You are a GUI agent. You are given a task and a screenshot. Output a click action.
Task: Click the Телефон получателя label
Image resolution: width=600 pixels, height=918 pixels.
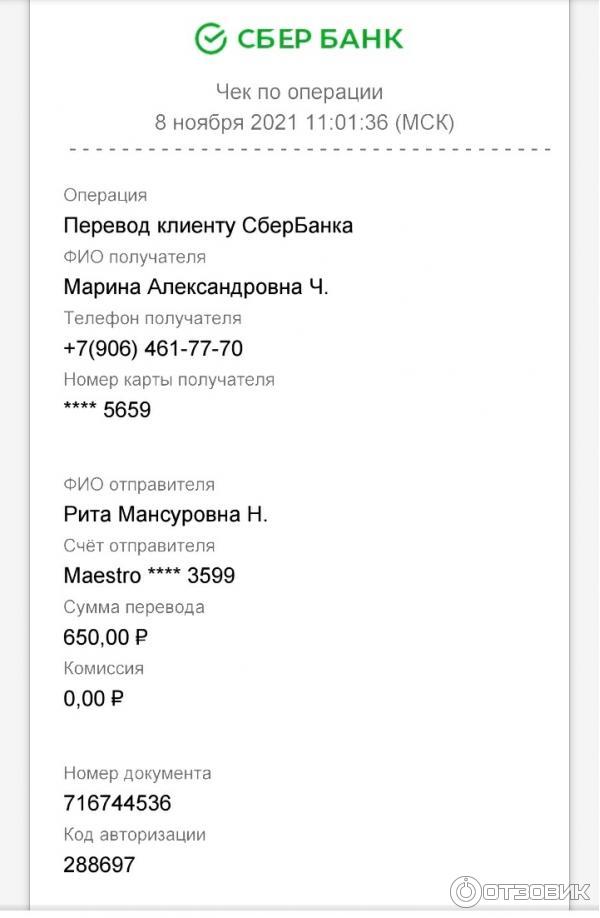click(x=152, y=318)
